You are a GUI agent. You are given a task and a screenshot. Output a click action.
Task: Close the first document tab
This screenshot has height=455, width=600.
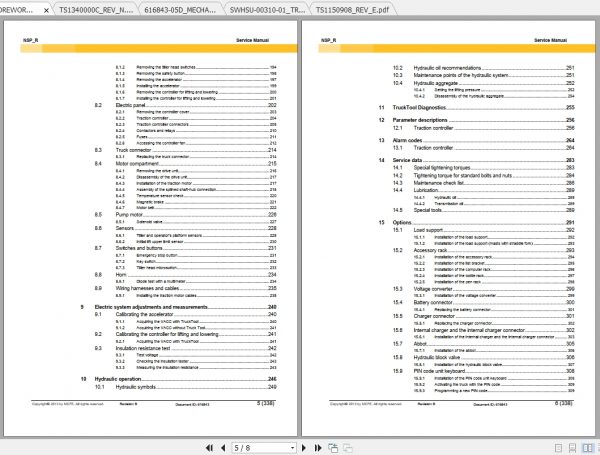point(46,10)
